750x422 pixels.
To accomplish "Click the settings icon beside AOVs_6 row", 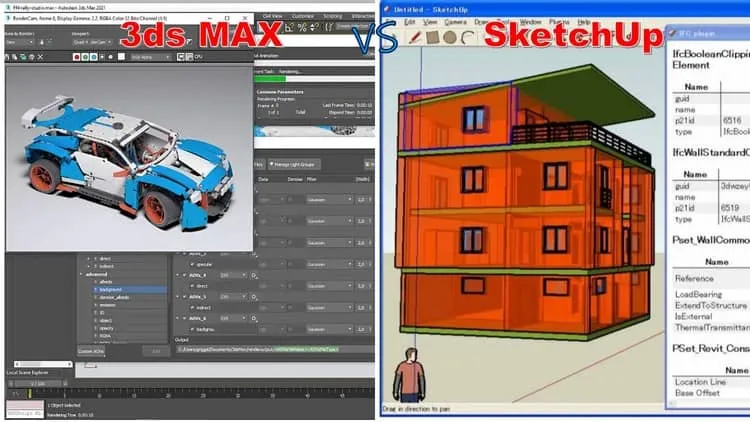I will 254,318.
